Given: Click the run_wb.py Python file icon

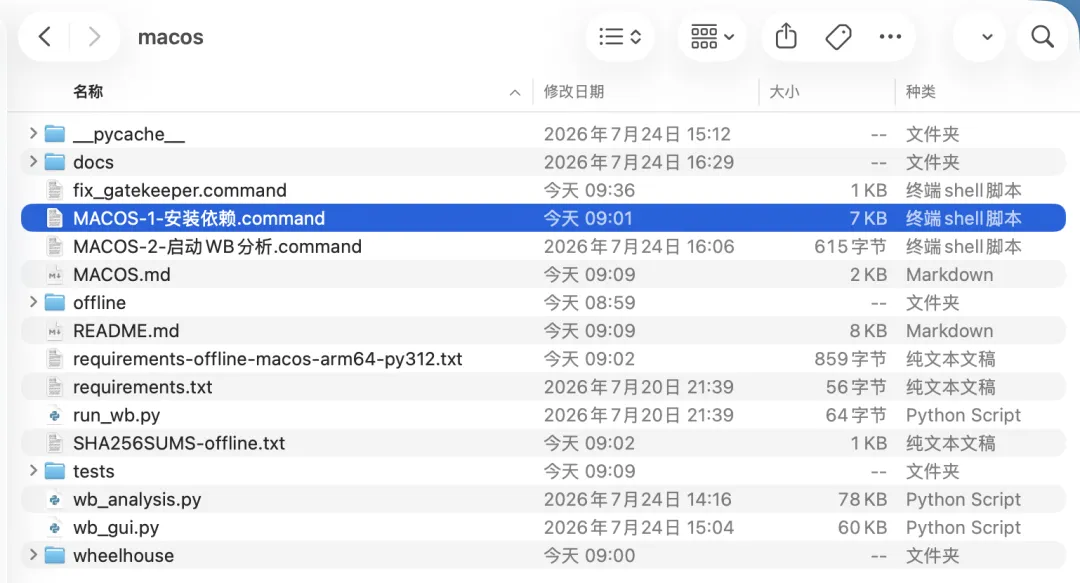Looking at the screenshot, I should tap(54, 415).
